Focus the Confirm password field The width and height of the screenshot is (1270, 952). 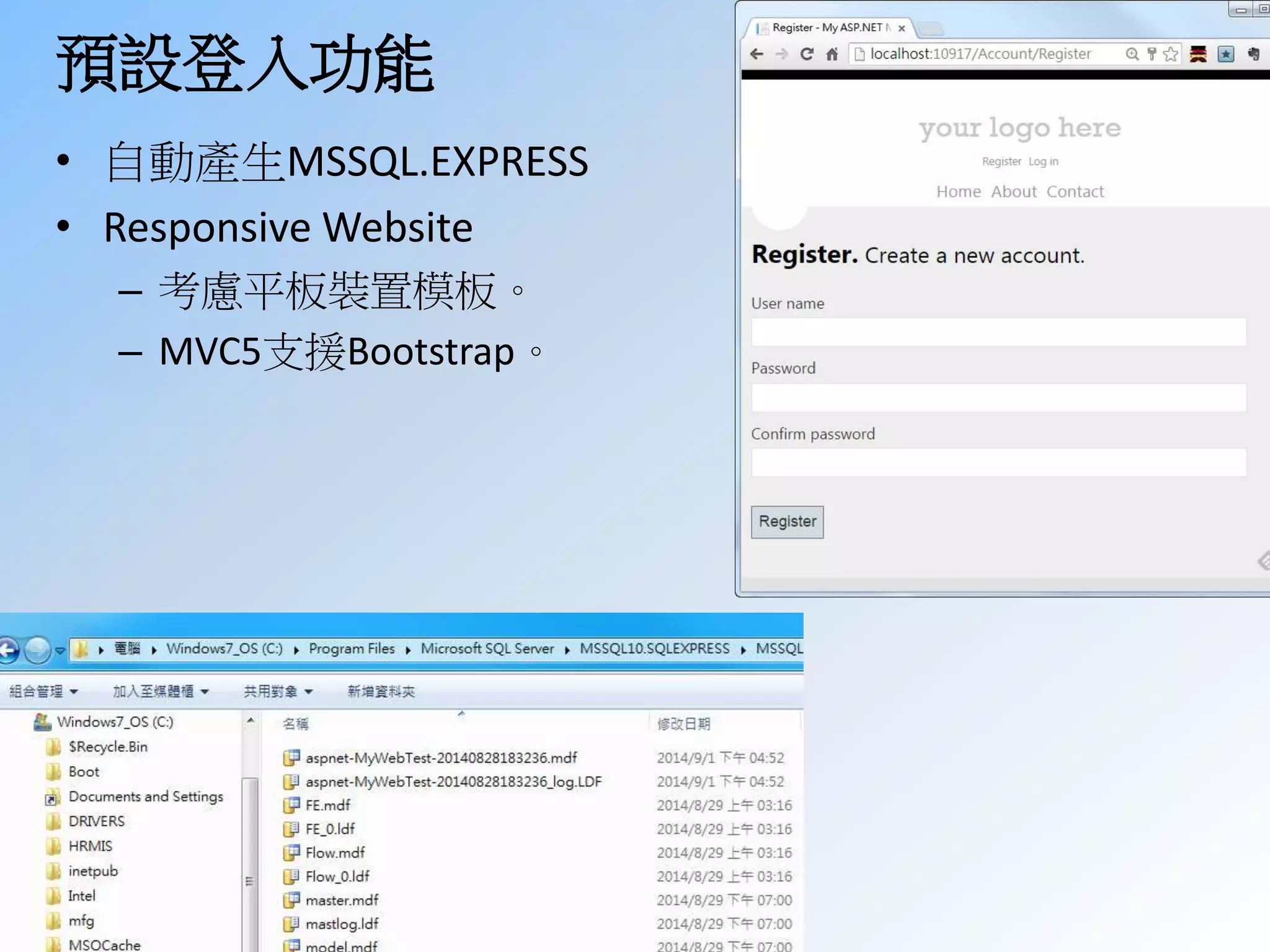pyautogui.click(x=998, y=462)
